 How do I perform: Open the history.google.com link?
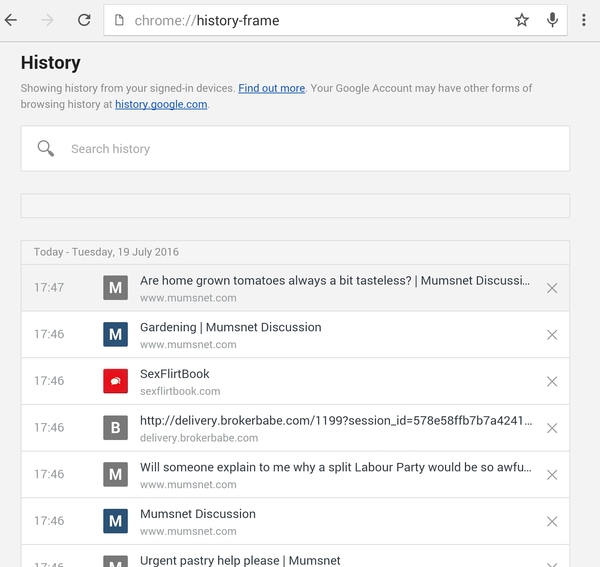[161, 104]
